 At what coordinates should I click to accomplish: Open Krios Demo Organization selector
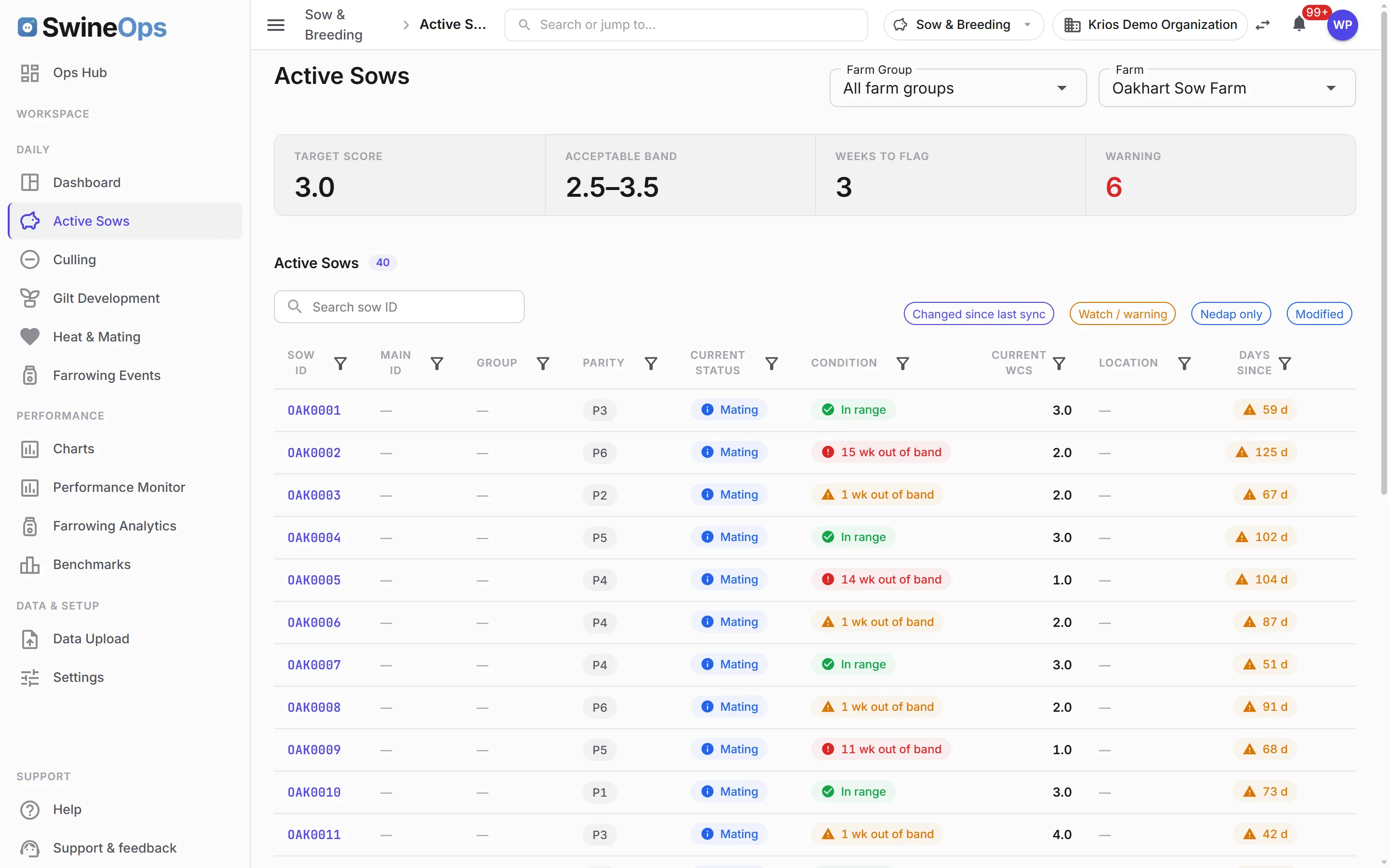(x=1150, y=25)
